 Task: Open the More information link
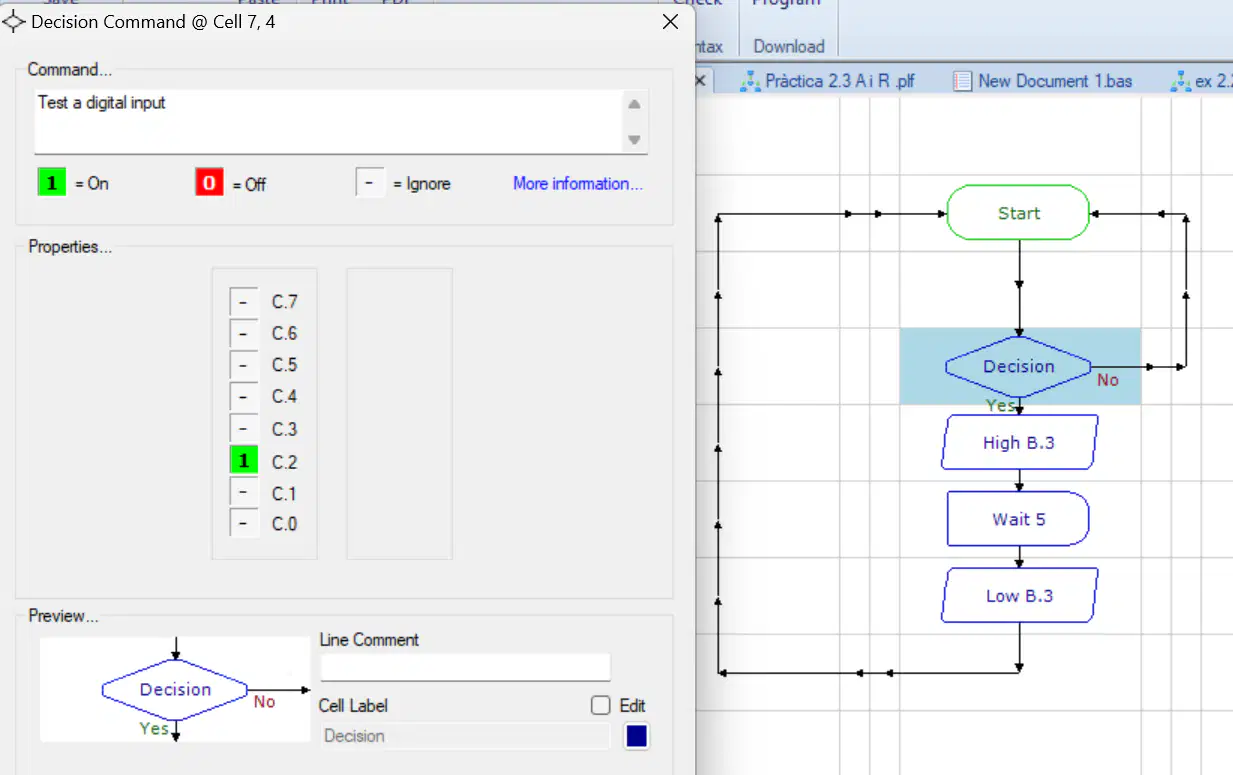[578, 184]
